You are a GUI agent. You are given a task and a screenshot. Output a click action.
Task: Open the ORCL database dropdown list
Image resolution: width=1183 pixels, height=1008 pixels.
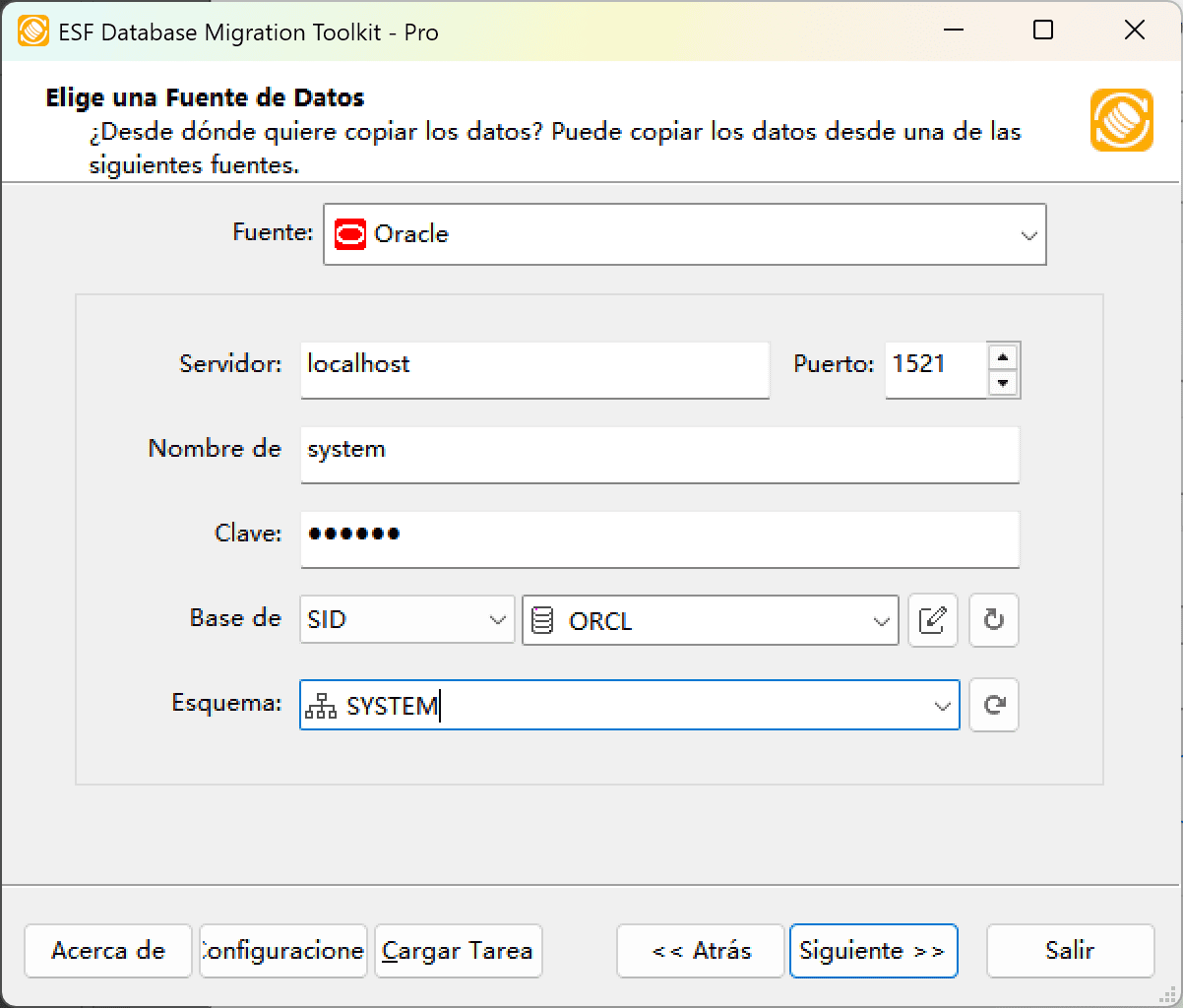click(881, 620)
